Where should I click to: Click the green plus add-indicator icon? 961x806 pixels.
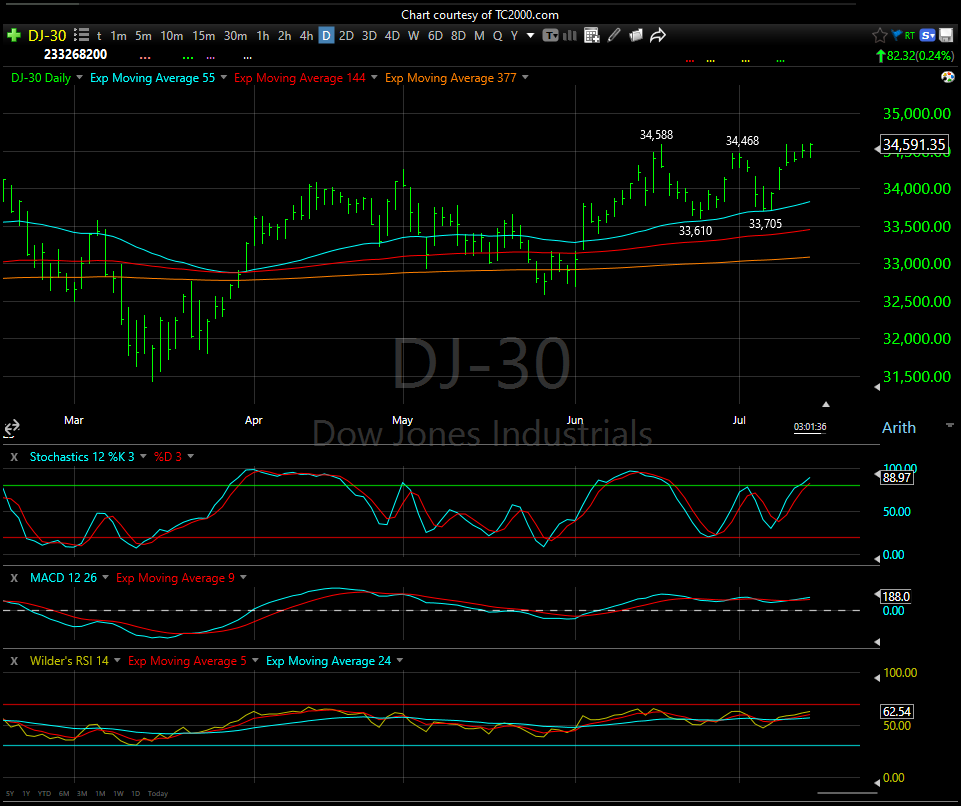pos(13,36)
